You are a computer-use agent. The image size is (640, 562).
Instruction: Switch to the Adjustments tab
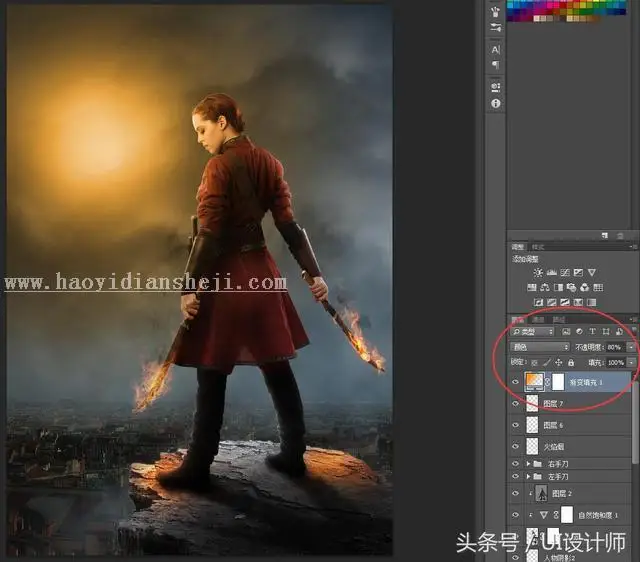[x=518, y=247]
